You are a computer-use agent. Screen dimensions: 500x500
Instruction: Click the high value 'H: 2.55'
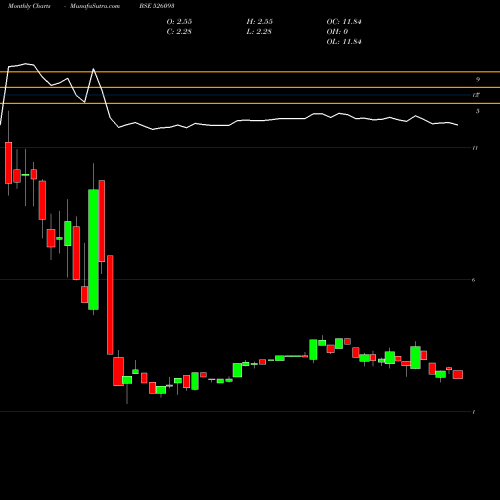click(259, 21)
